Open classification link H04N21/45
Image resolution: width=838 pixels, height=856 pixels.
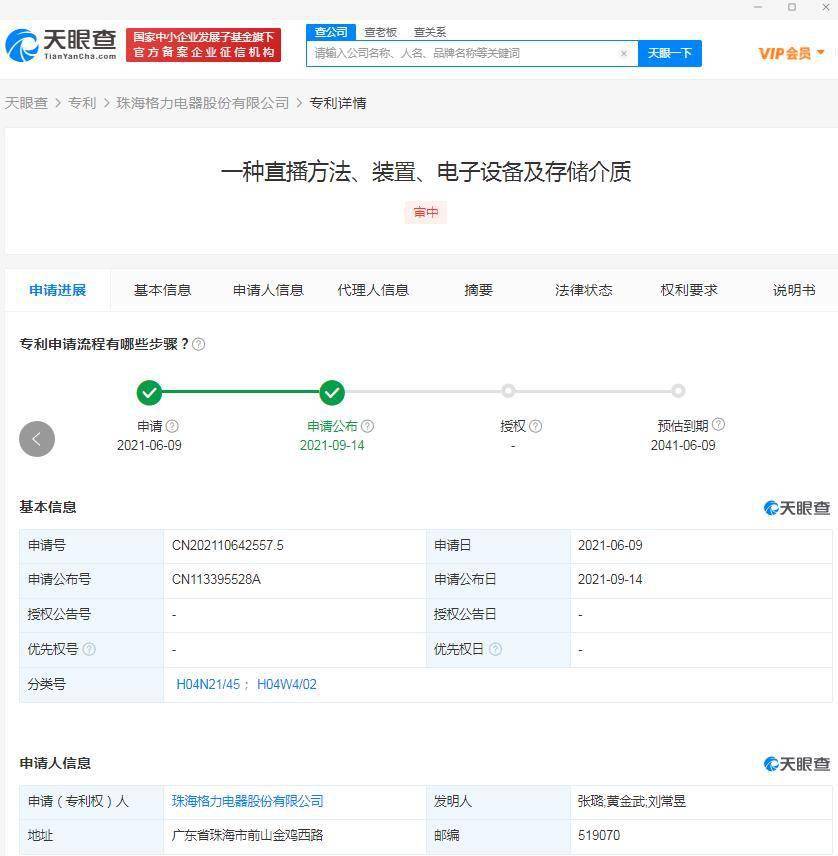pos(208,684)
